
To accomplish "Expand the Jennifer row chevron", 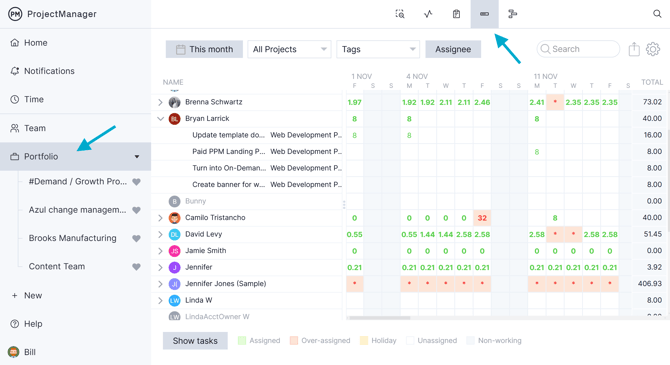I will (x=160, y=268).
